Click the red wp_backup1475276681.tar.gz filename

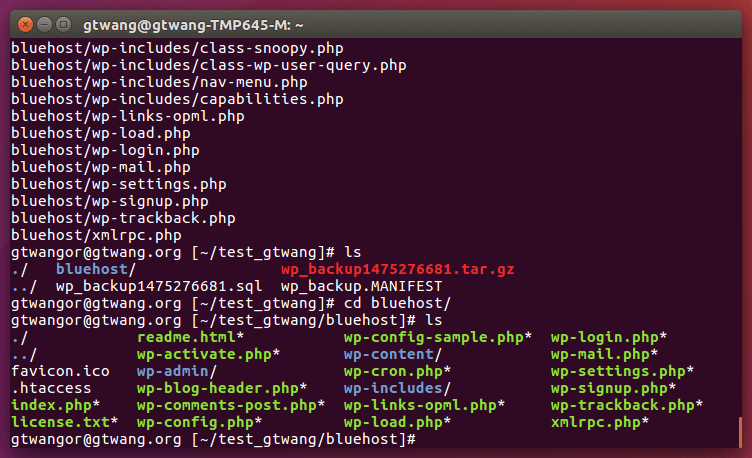pyautogui.click(x=384, y=269)
